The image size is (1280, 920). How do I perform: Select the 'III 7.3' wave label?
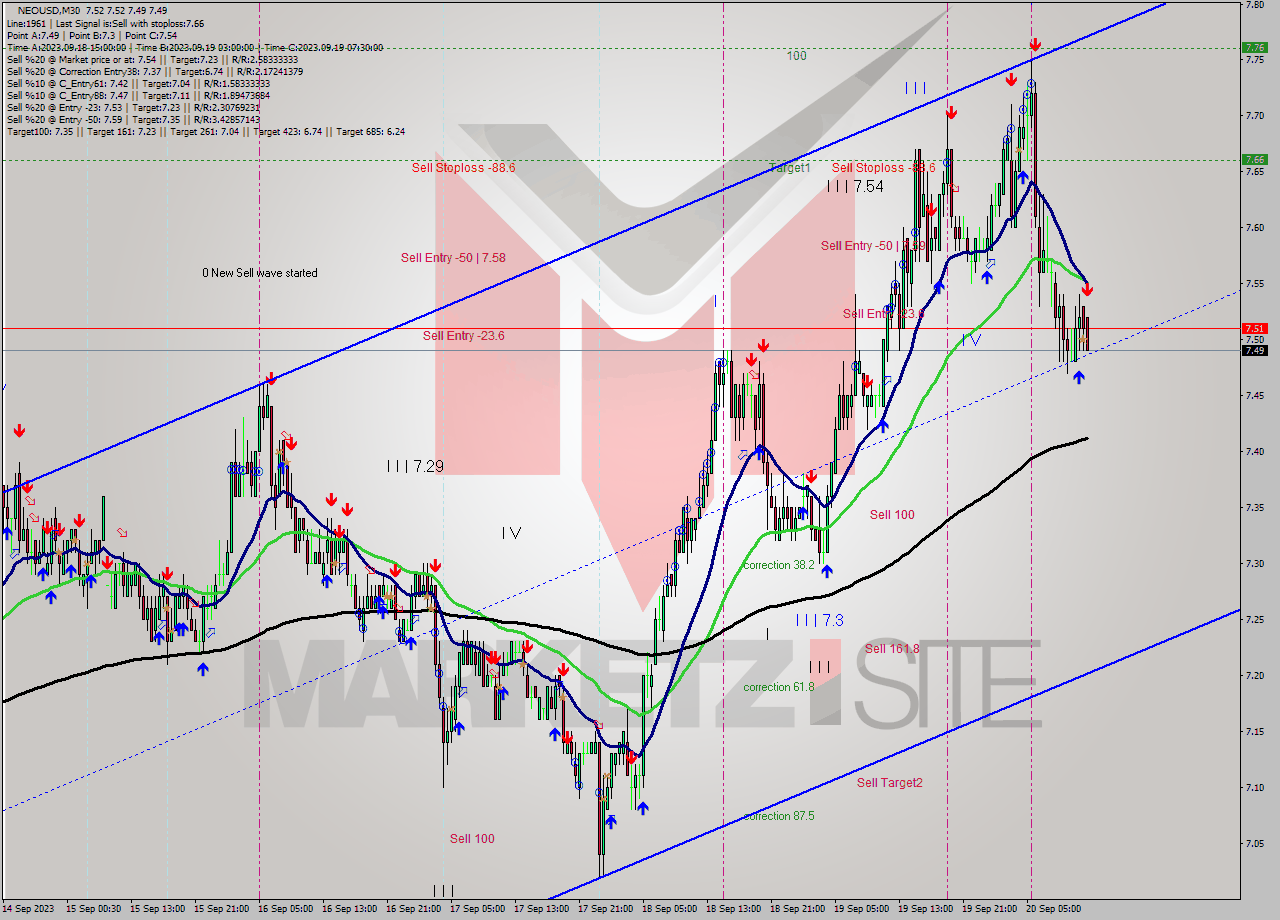coord(820,620)
